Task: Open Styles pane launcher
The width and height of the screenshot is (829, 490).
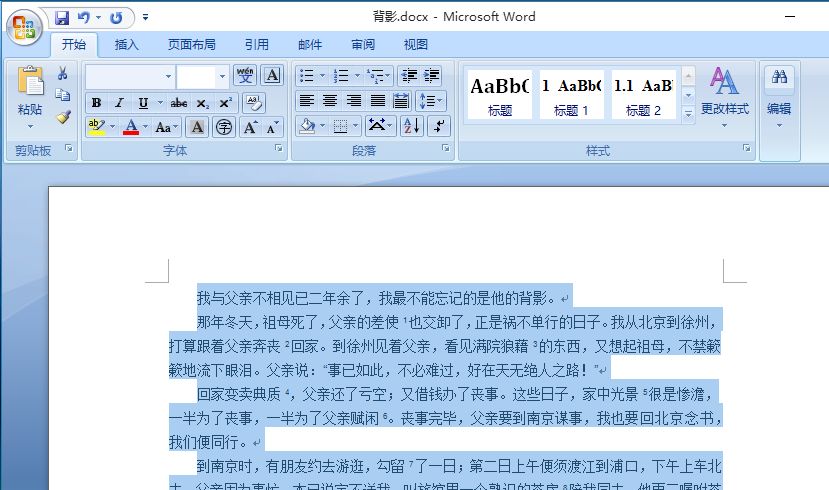Action: pos(747,149)
